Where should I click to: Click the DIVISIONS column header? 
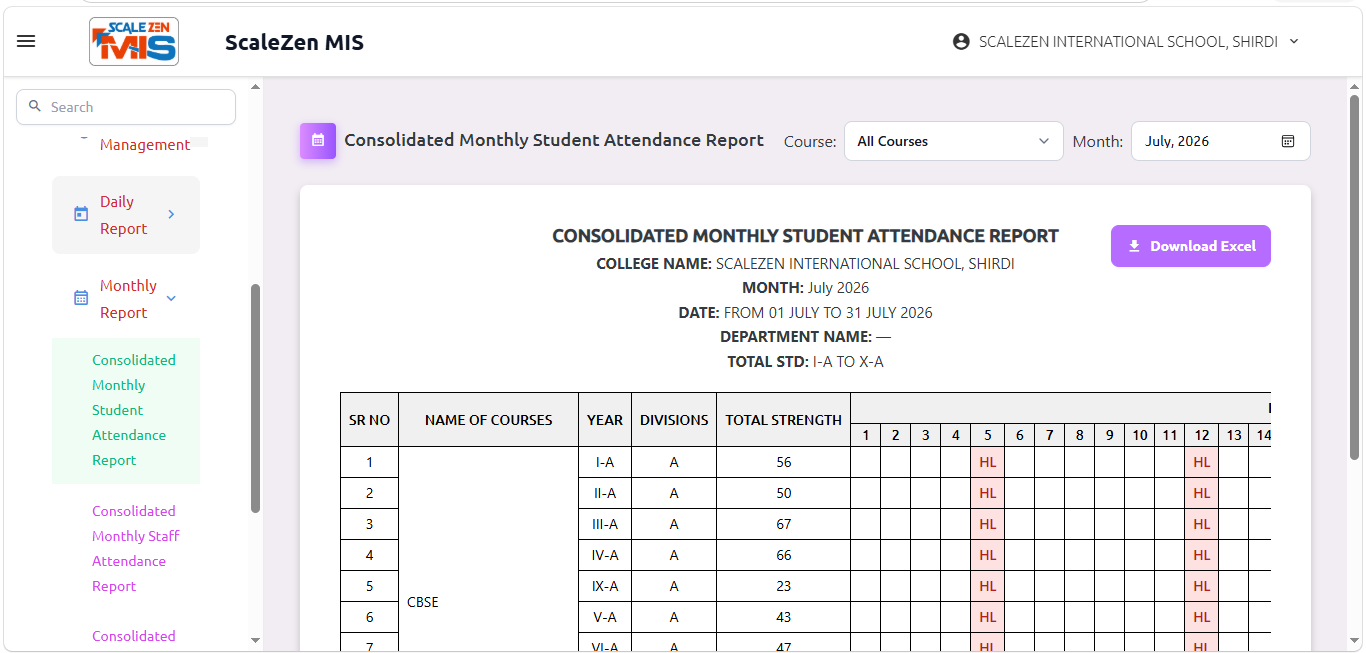[674, 420]
